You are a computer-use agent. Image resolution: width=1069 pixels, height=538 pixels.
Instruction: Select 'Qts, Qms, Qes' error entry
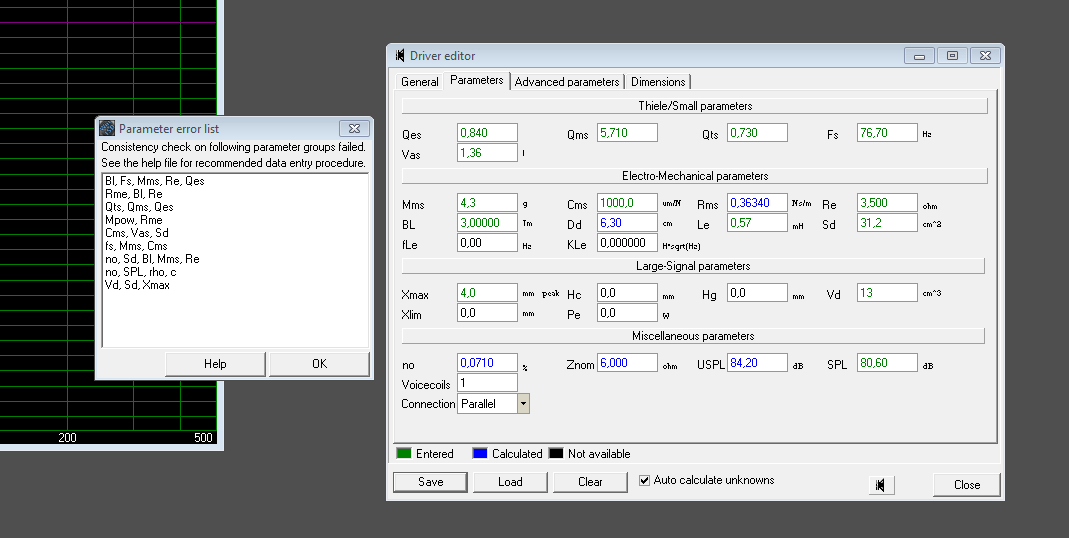coord(139,207)
